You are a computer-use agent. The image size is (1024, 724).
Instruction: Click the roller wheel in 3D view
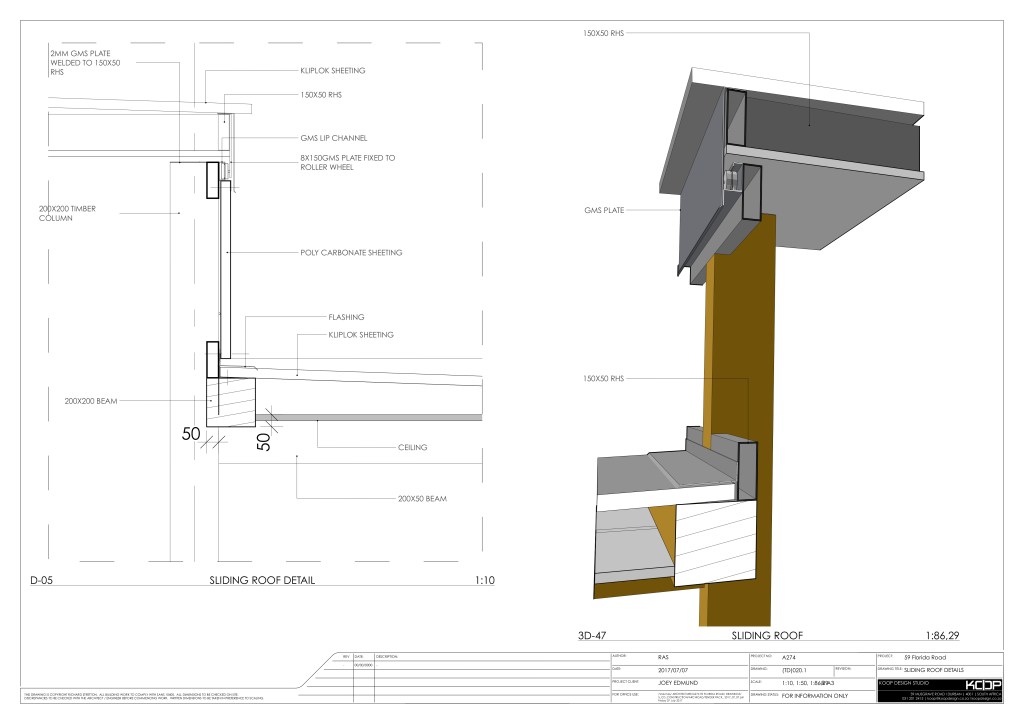(x=730, y=179)
